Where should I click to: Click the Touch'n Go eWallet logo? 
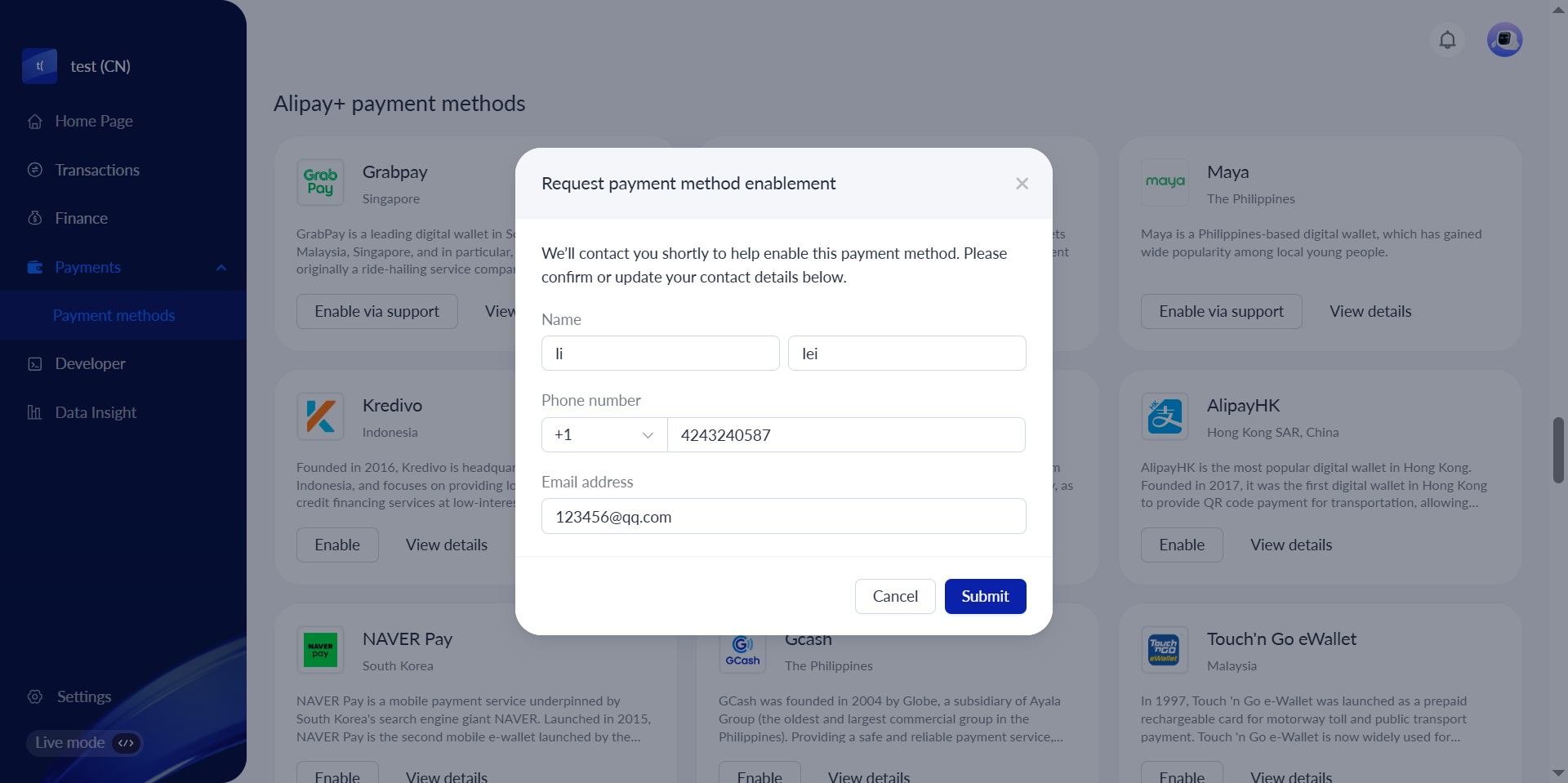point(1165,650)
